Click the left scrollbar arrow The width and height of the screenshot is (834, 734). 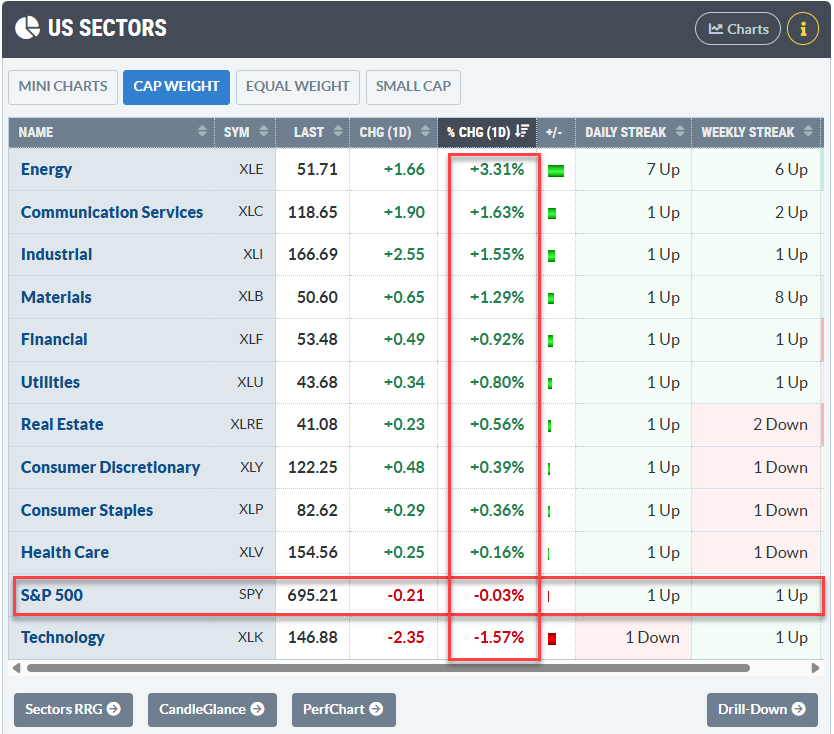[16, 668]
